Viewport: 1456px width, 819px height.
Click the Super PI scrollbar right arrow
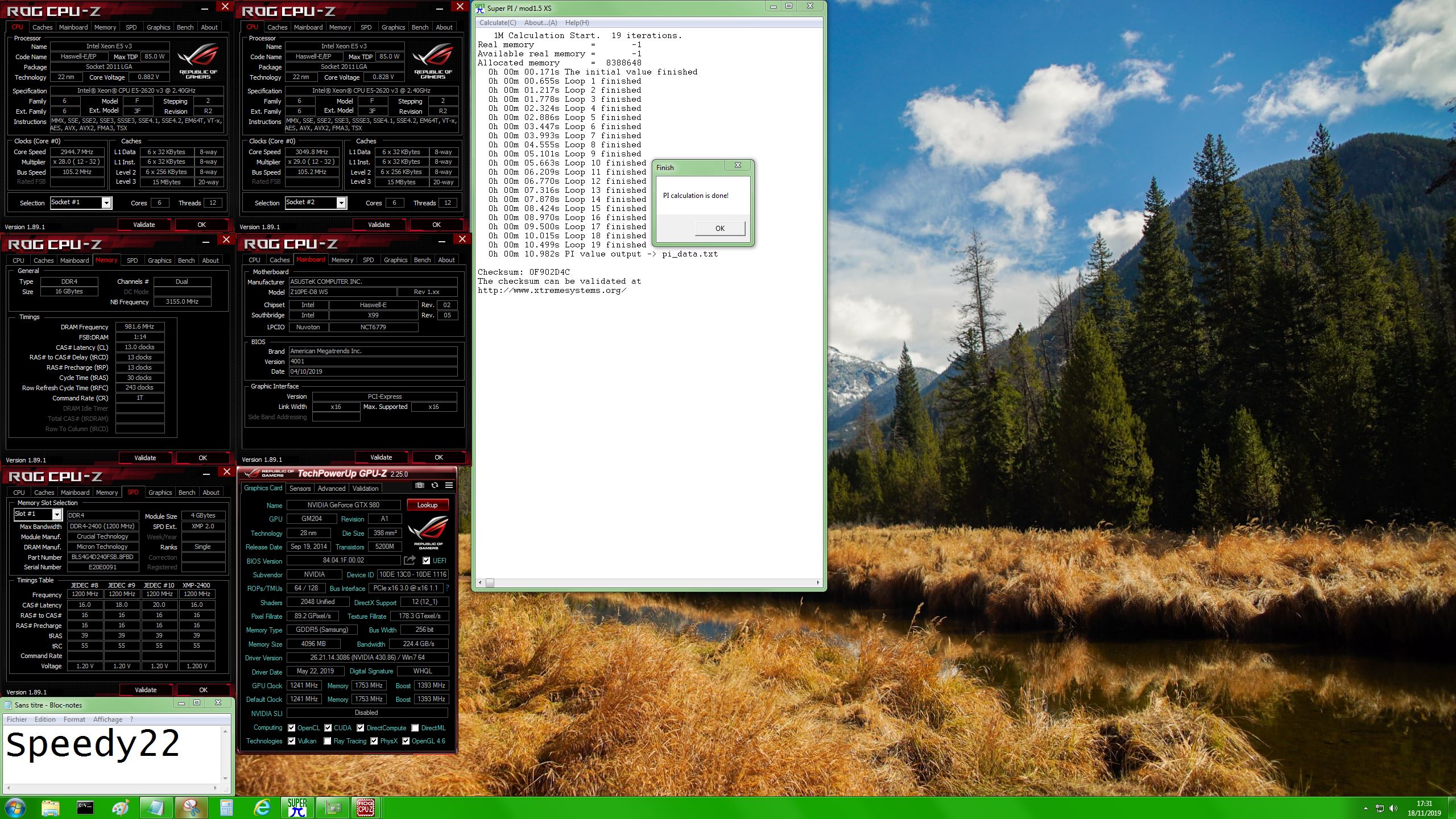(x=818, y=582)
